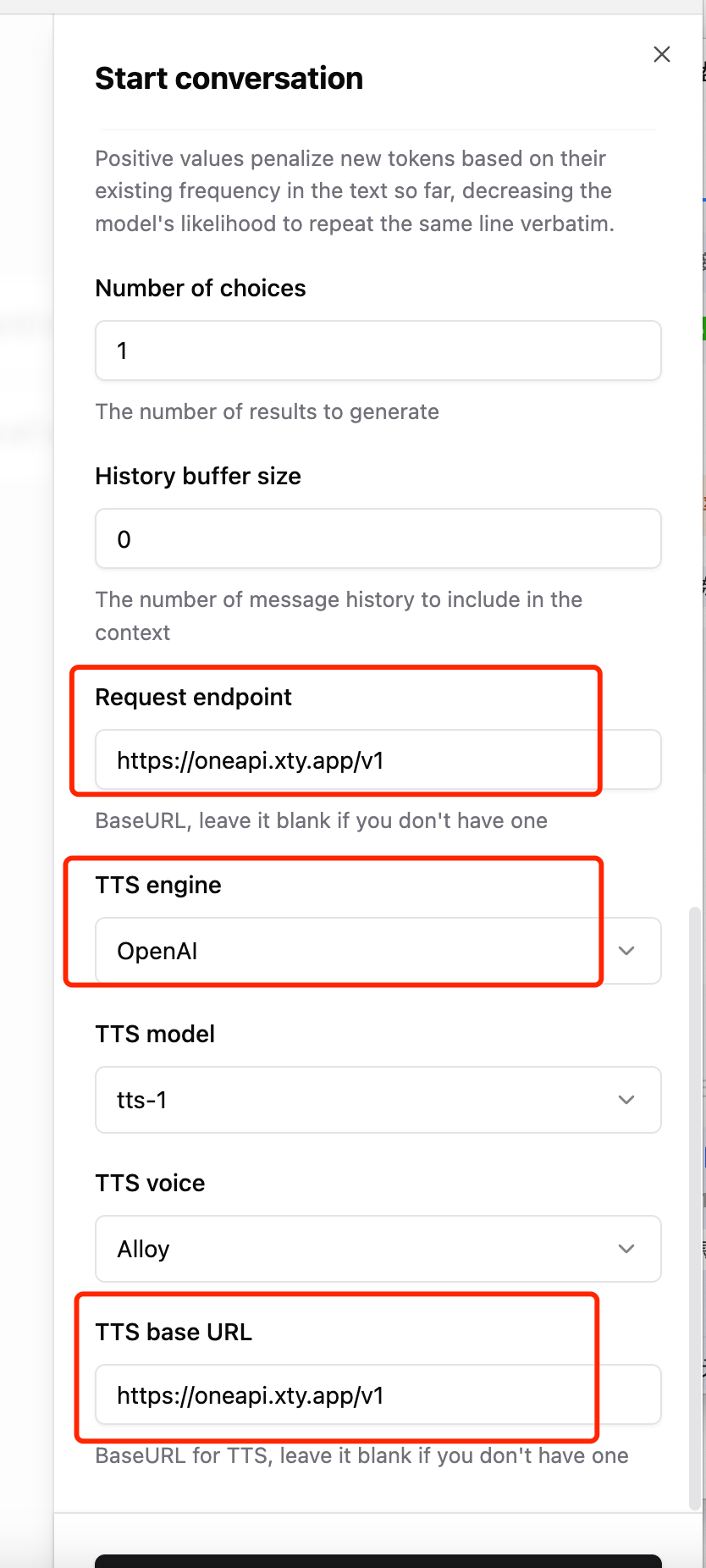Open the TTS engine dropdown
706x1568 pixels.
(x=378, y=951)
